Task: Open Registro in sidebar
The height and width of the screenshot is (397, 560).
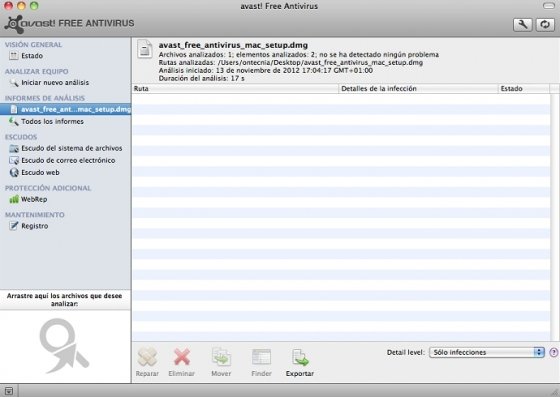Action: coord(35,226)
